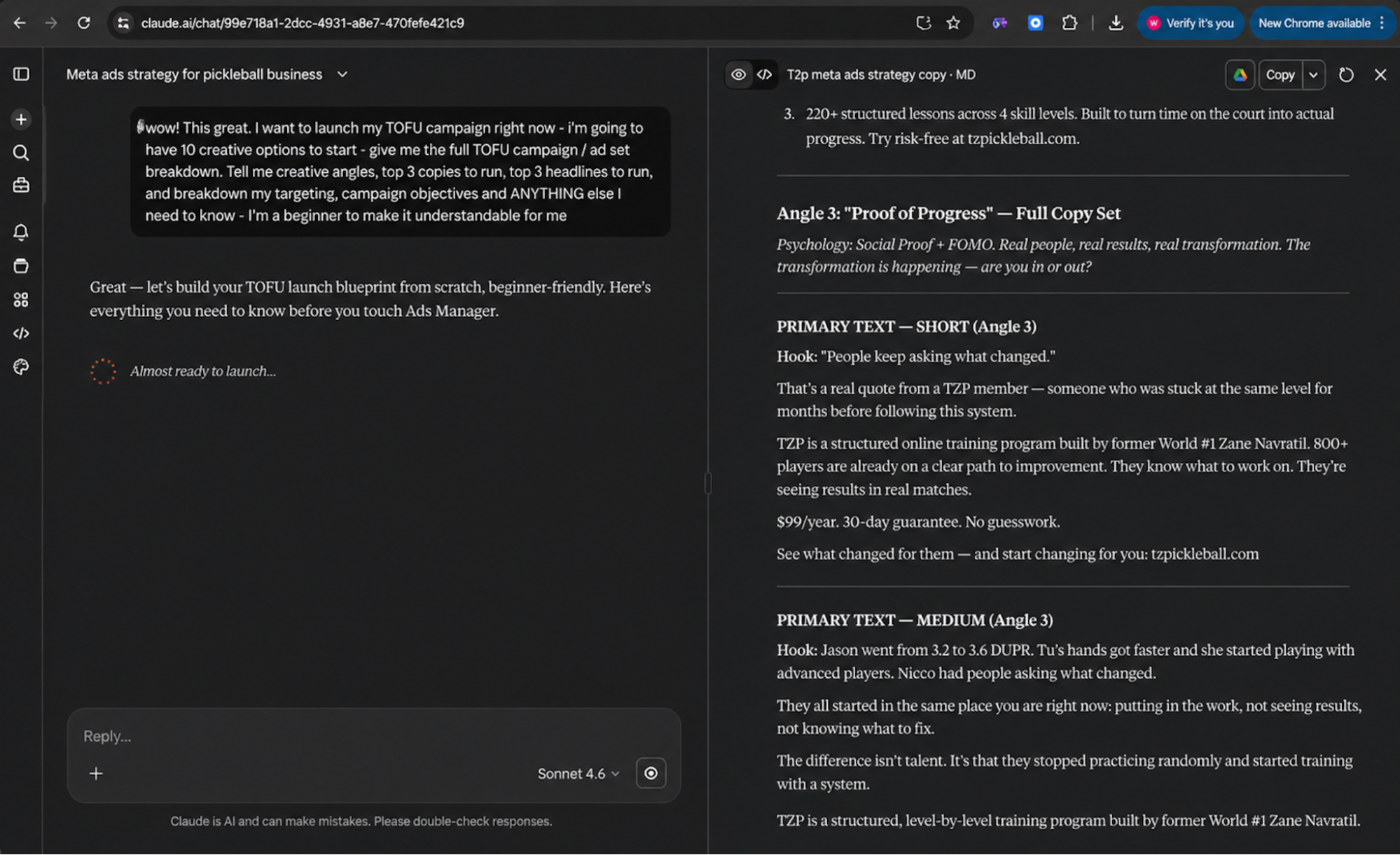Open the purple browser extension icon
The height and width of the screenshot is (855, 1400).
pos(999,23)
